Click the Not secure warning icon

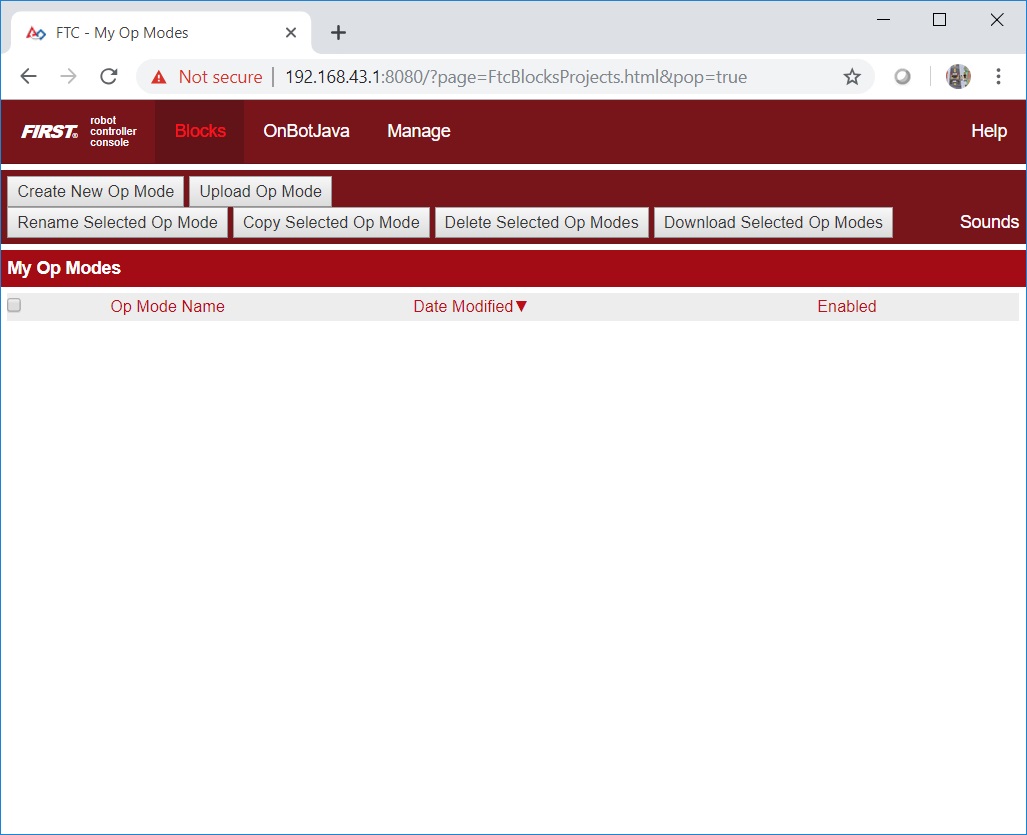click(159, 77)
